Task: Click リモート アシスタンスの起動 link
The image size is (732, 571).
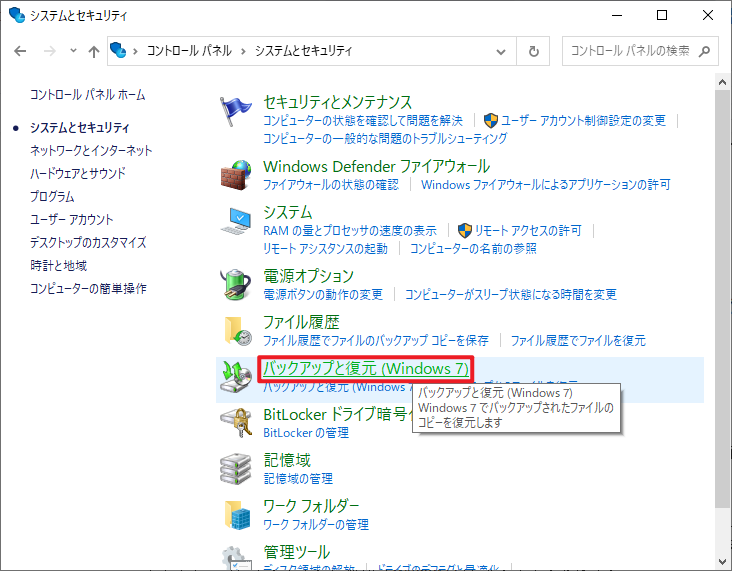Action: point(325,249)
